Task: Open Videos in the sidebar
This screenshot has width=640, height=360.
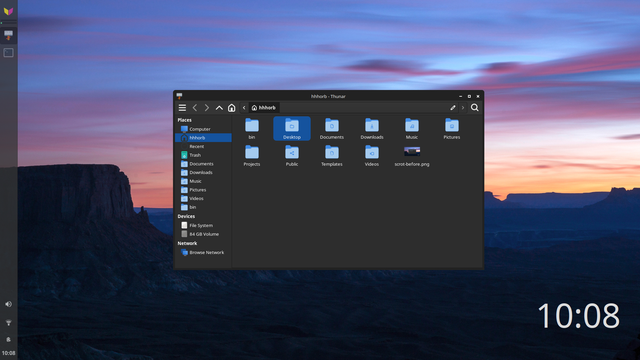Action: click(x=203, y=198)
